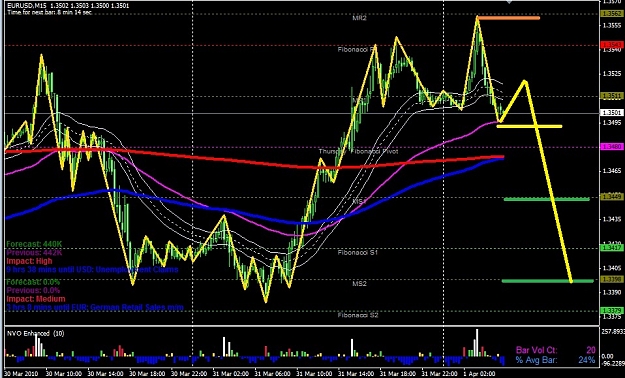This screenshot has height=378, width=625.
Task: Select the MS2 level label
Action: click(359, 284)
